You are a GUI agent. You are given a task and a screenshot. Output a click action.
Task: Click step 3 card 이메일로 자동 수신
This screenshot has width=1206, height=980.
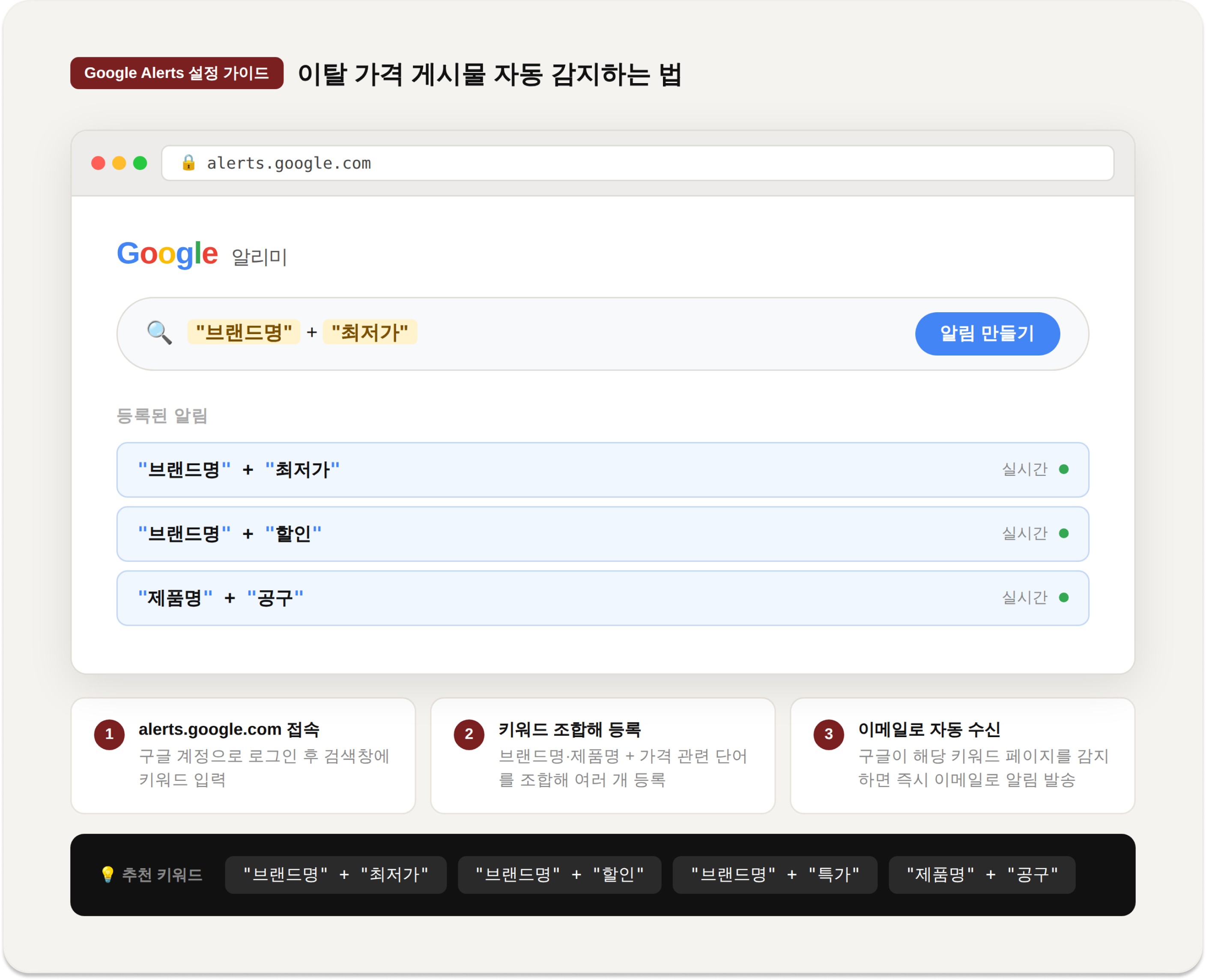click(x=962, y=755)
